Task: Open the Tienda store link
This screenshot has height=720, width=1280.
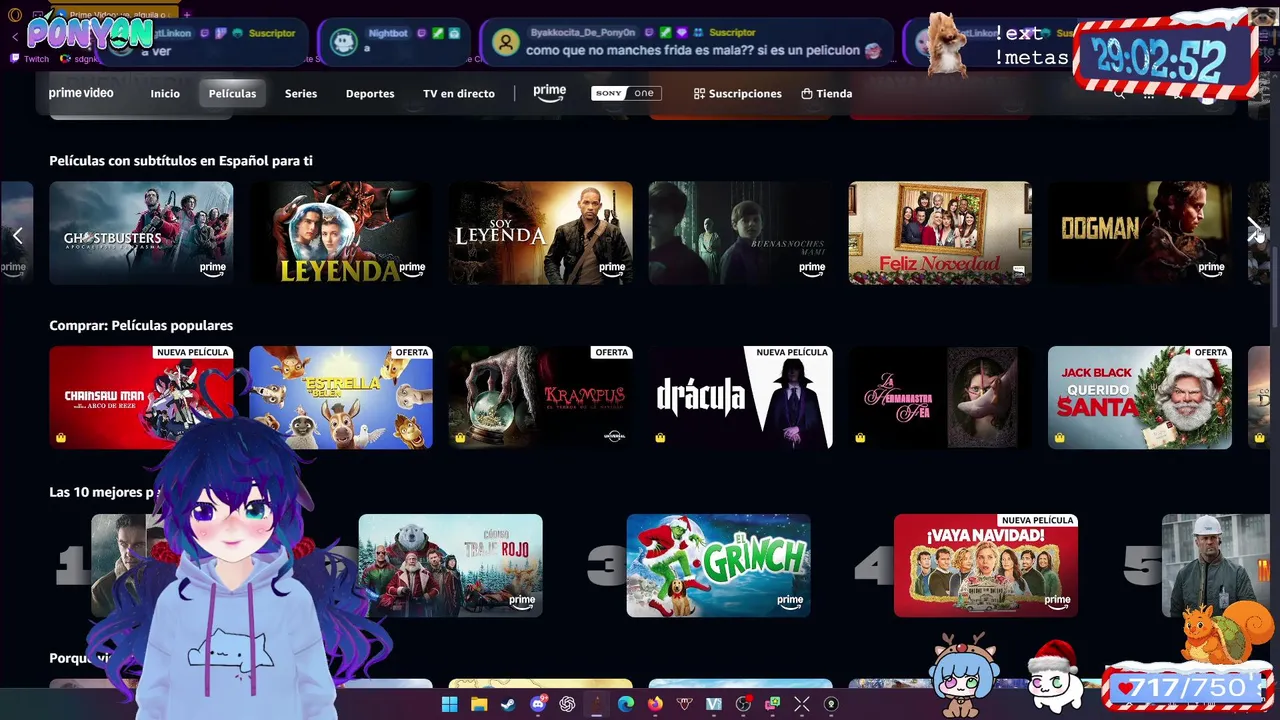Action: pyautogui.click(x=827, y=93)
